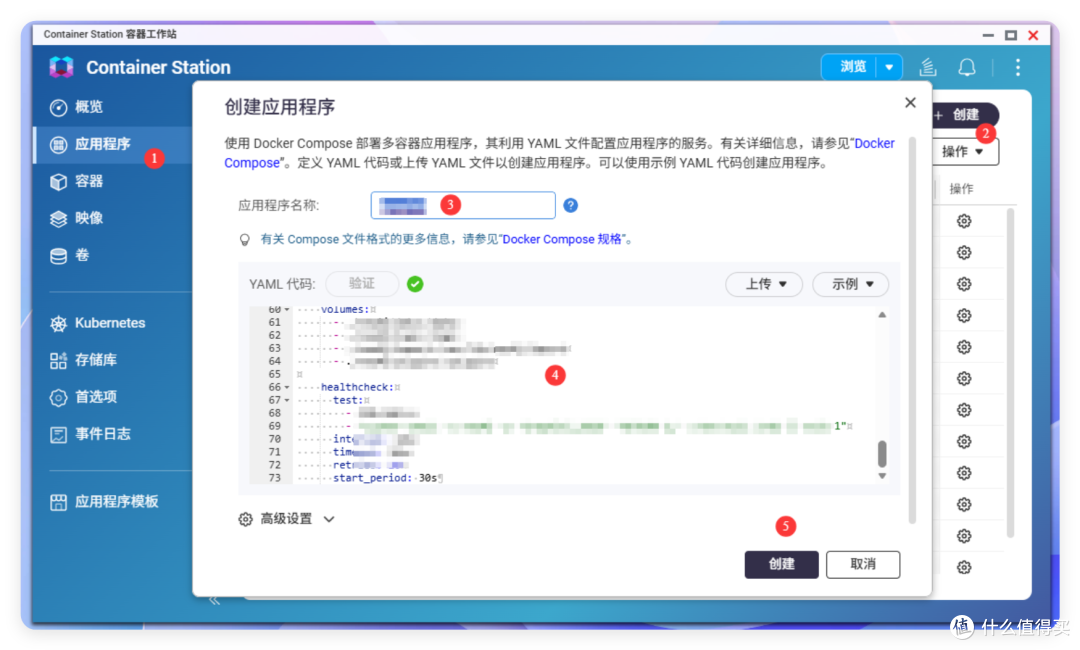Viewport: 1080px width, 650px height.
Task: Open the background tasks stack icon
Action: pos(928,67)
